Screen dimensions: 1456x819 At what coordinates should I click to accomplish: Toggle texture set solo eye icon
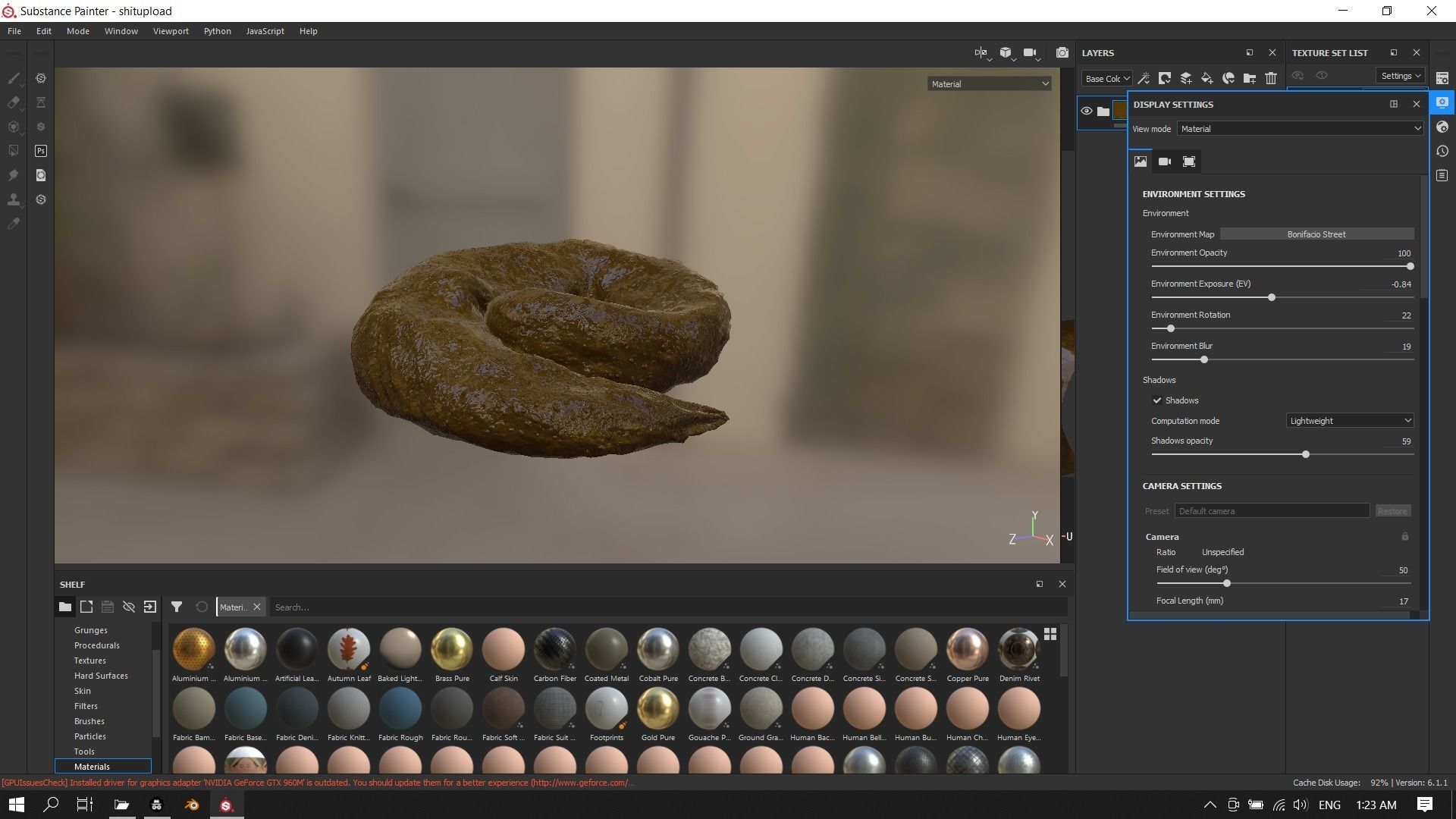tap(1322, 75)
